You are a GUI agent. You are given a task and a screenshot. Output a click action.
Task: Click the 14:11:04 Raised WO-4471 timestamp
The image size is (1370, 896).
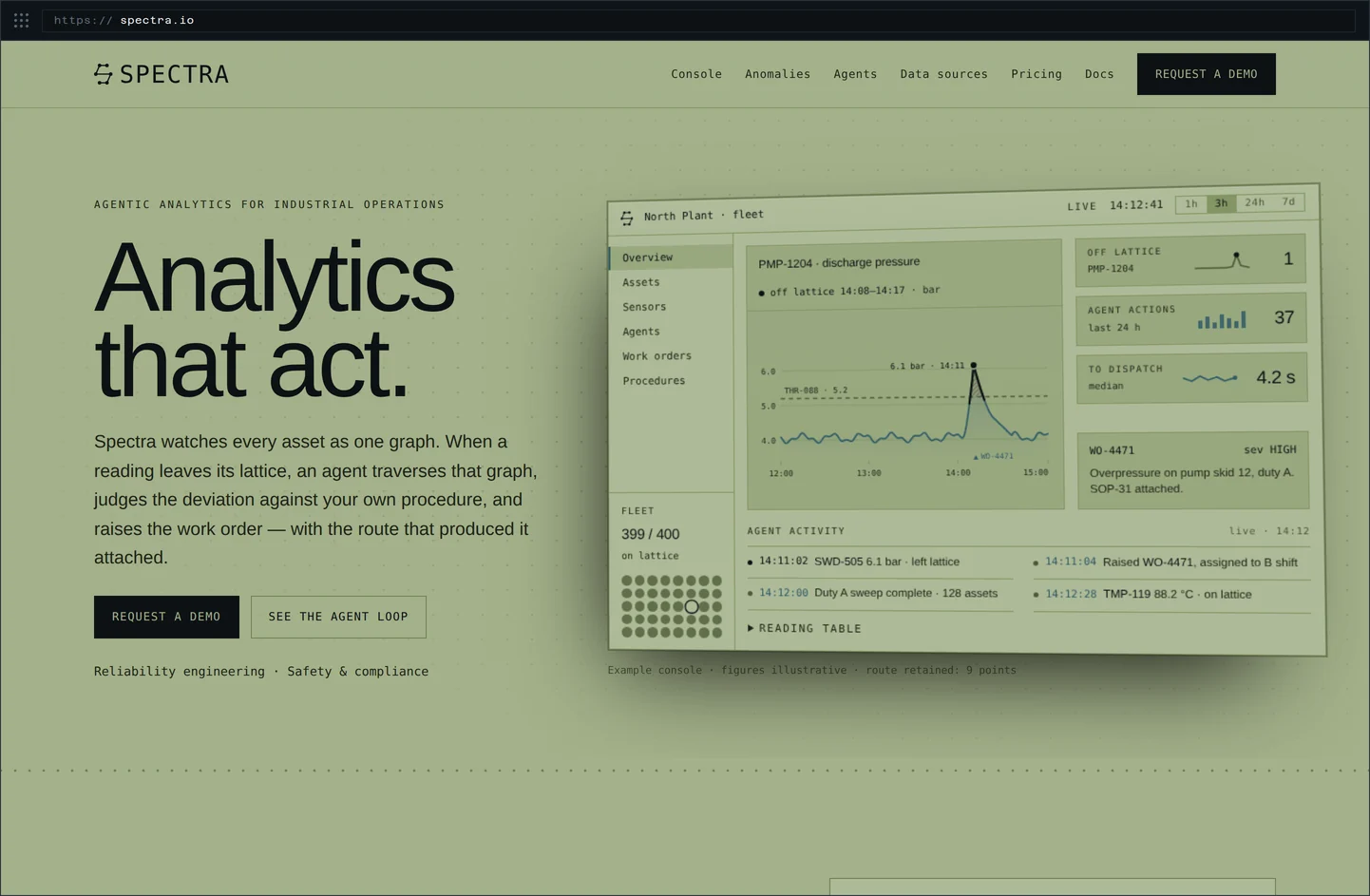(1070, 562)
